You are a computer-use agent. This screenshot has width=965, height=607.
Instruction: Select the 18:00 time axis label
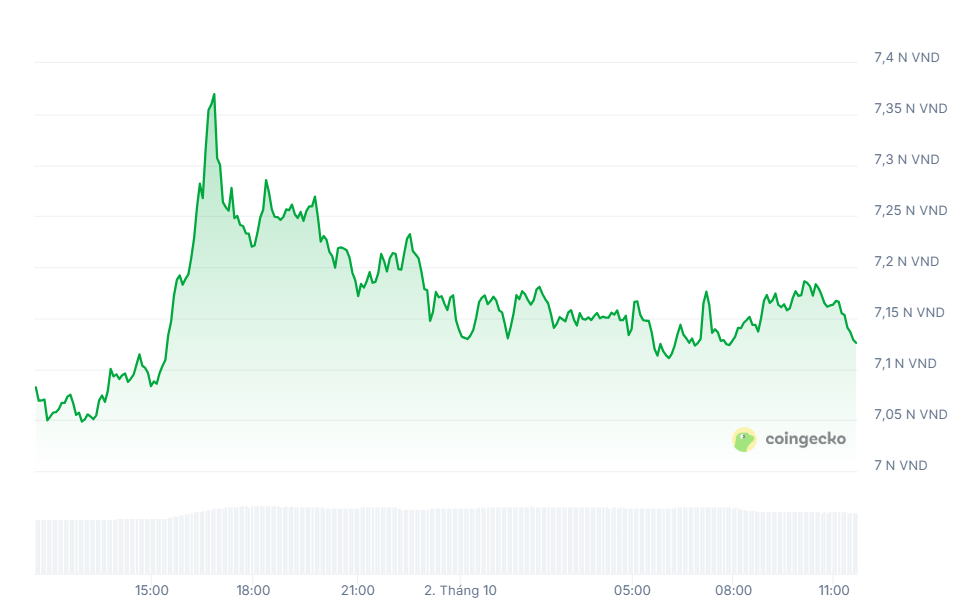tap(254, 590)
